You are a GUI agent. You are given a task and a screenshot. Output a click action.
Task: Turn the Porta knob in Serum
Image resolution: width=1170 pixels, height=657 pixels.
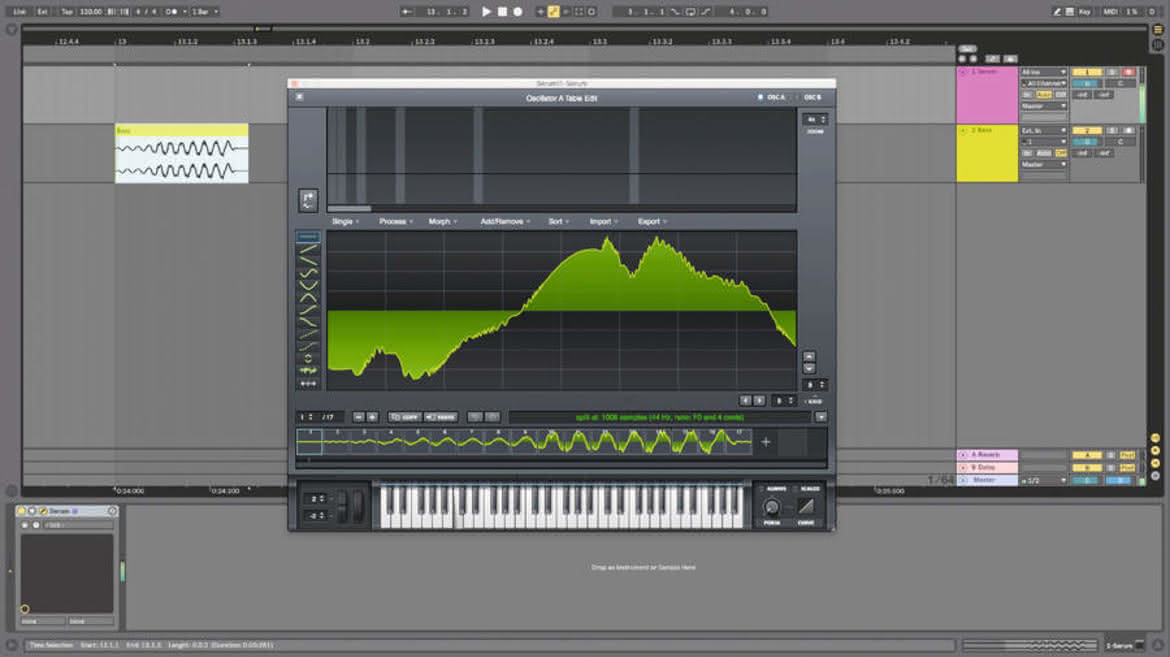coord(772,508)
